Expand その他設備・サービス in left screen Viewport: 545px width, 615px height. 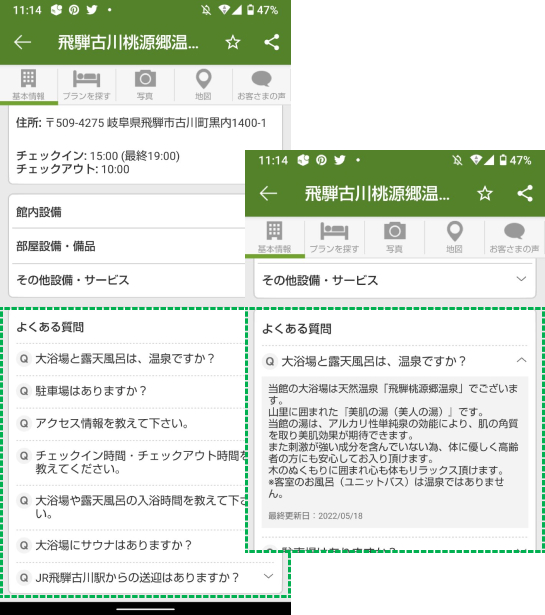(129, 280)
